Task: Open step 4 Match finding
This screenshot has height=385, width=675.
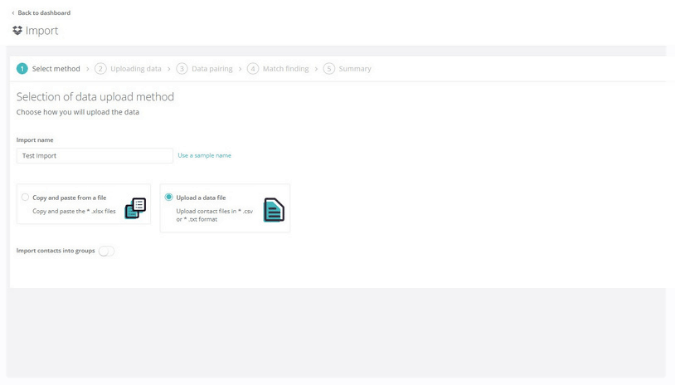Action: tap(278, 68)
